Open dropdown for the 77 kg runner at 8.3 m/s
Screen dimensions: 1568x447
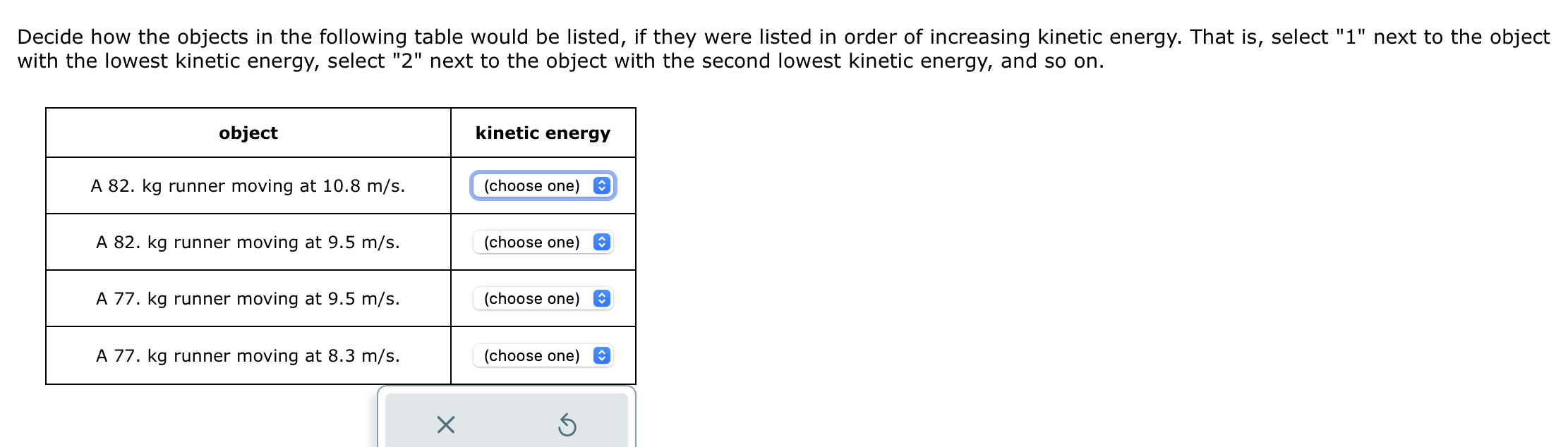pyautogui.click(x=541, y=356)
